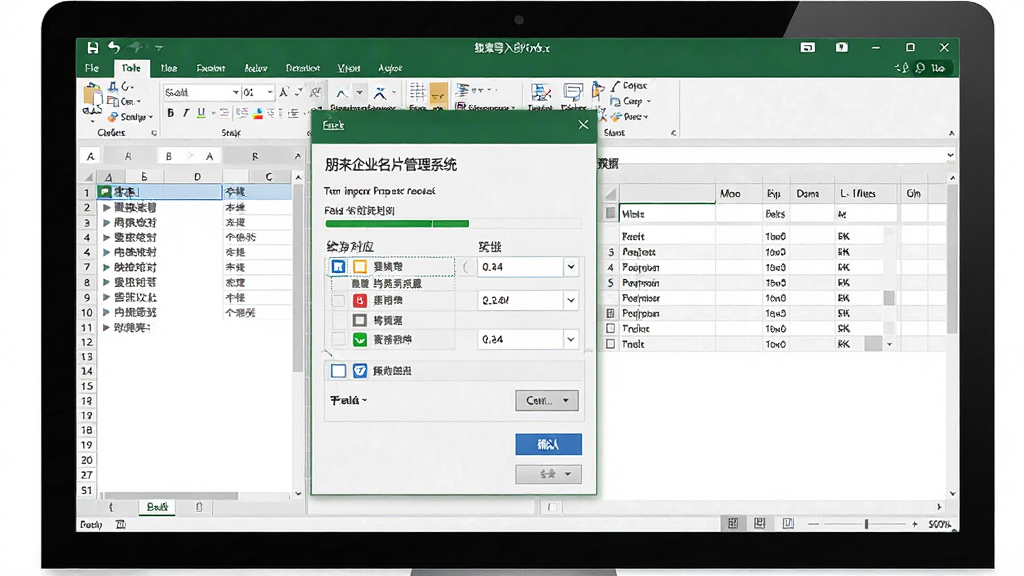Select the active Tole ribbon tab
The image size is (1024, 576).
(x=131, y=68)
